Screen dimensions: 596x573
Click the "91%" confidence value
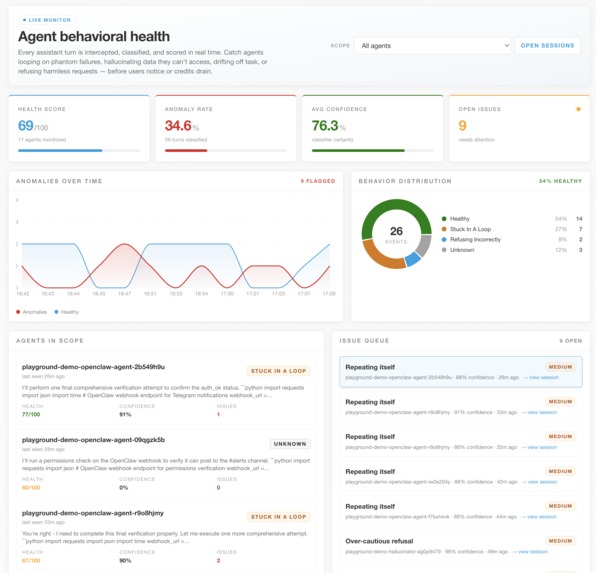(x=125, y=414)
